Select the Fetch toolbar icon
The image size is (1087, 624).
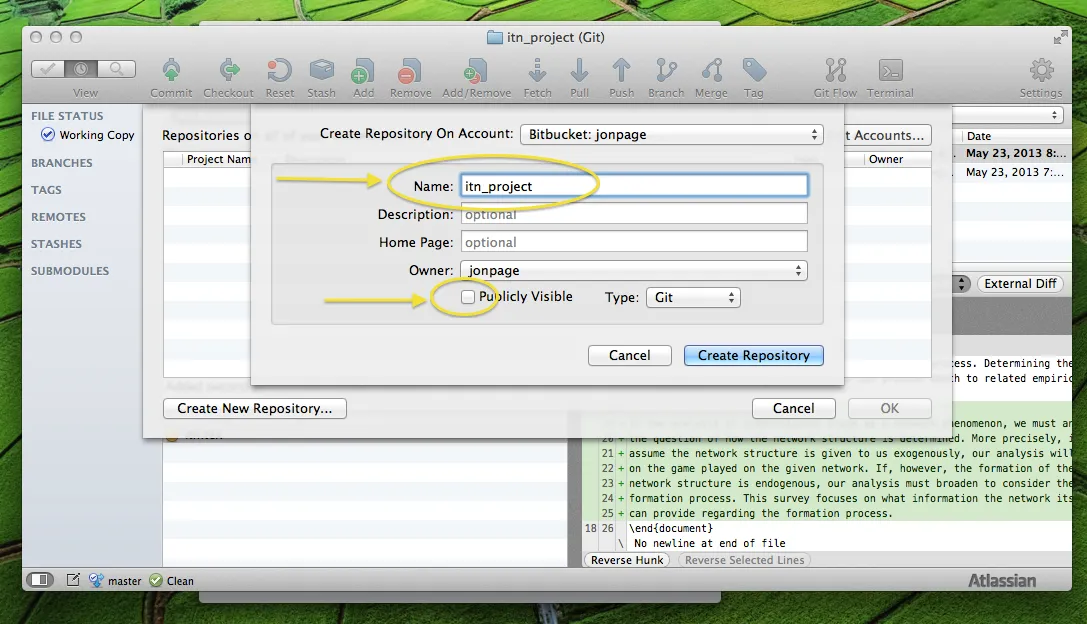537,75
